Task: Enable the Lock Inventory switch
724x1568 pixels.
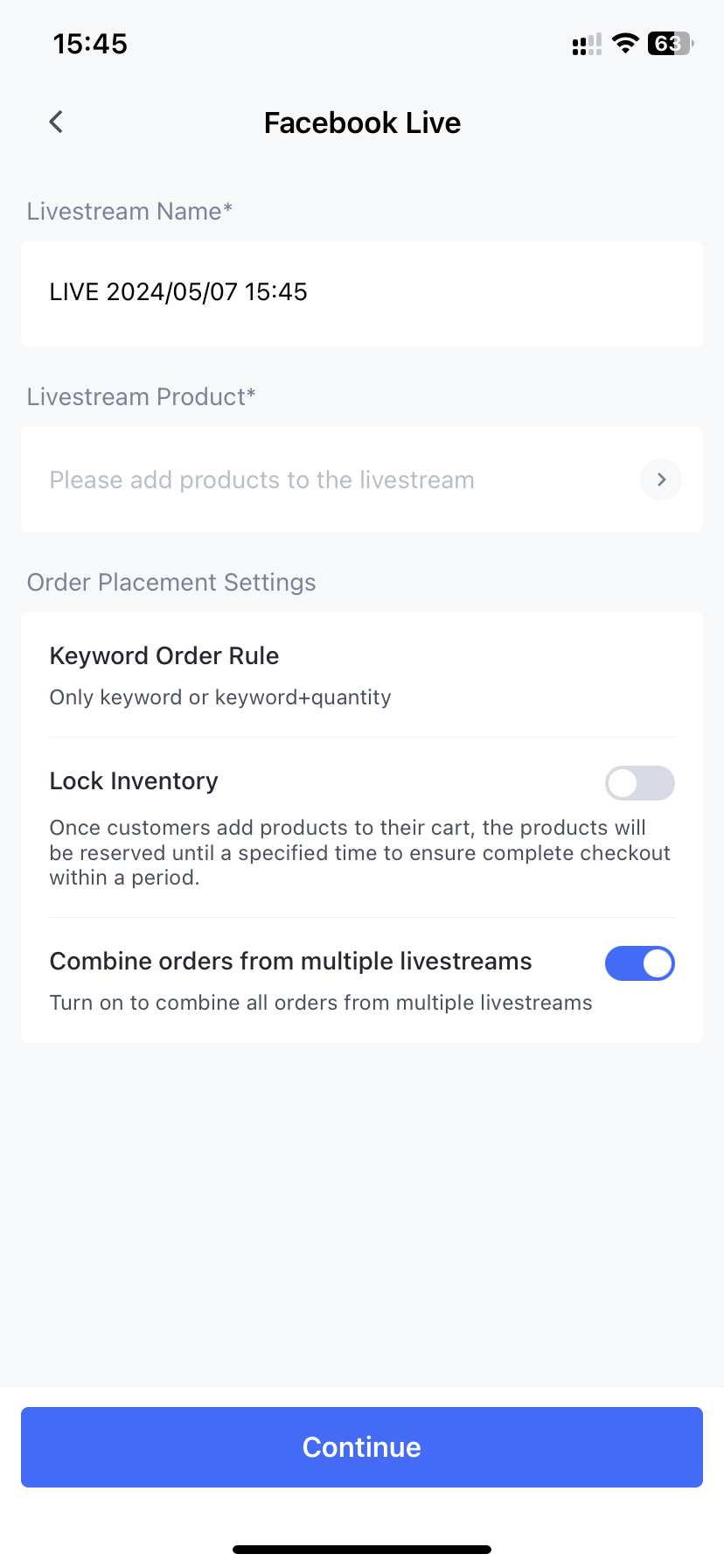Action: pos(639,783)
